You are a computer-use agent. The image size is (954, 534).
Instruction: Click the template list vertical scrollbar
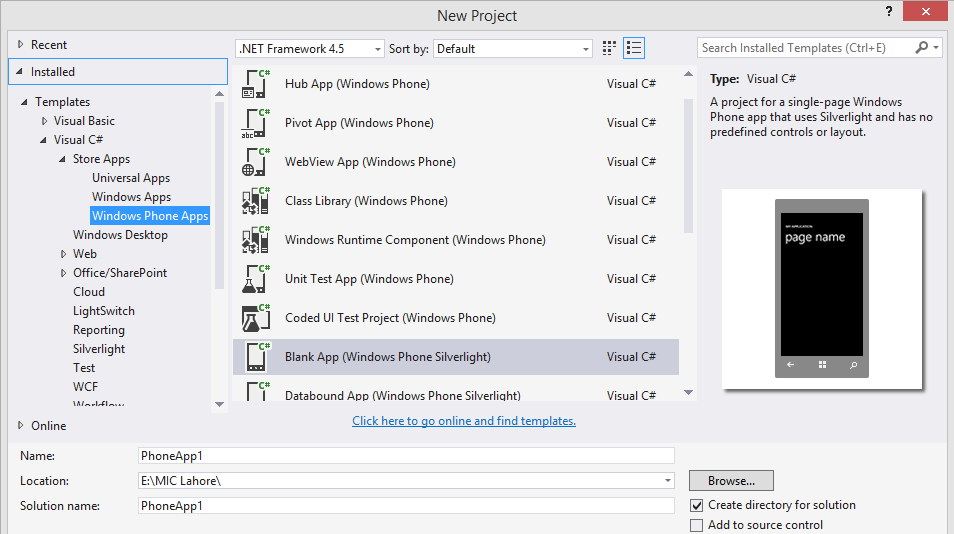point(687,165)
